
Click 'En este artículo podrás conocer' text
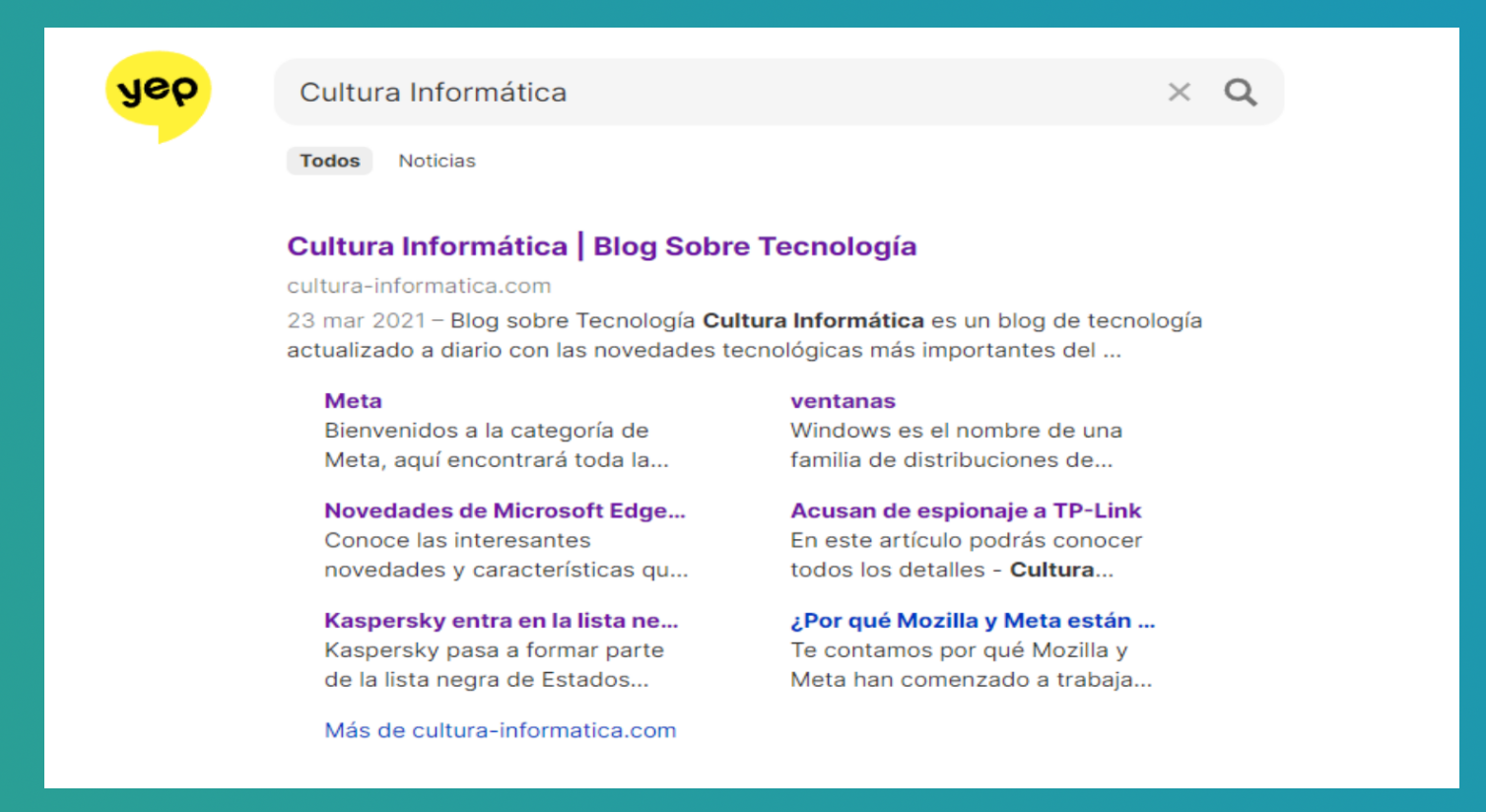966,540
